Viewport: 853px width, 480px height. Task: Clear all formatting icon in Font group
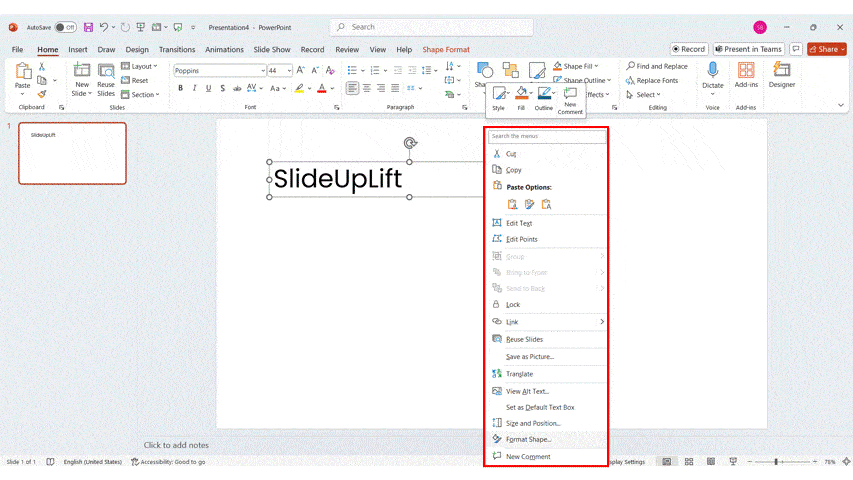click(x=330, y=70)
